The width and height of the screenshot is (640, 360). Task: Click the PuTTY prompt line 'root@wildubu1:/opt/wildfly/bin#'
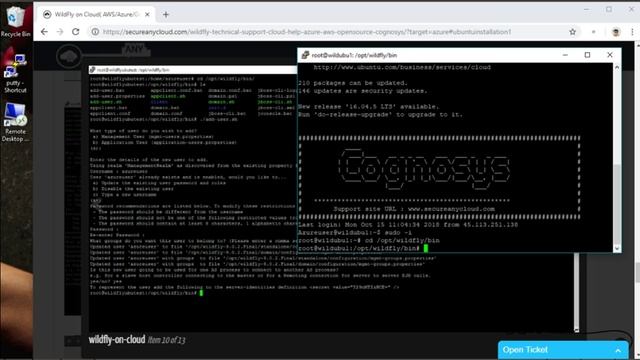coord(358,248)
